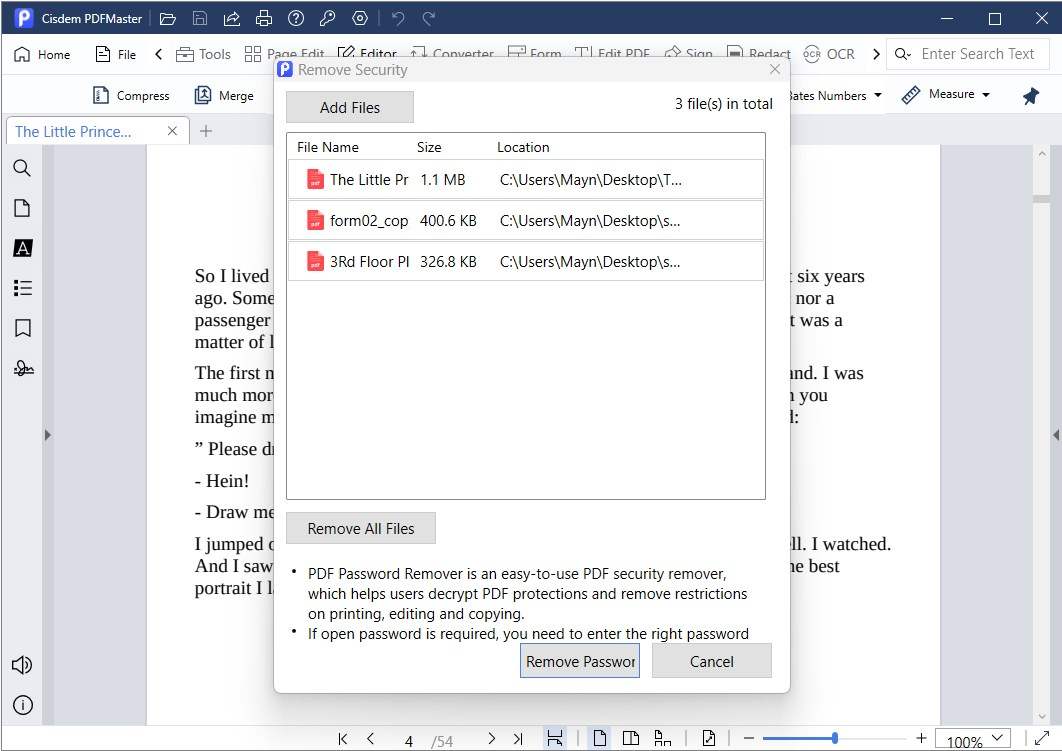Click the key registration icon
Image resolution: width=1062 pixels, height=751 pixels.
[328, 18]
